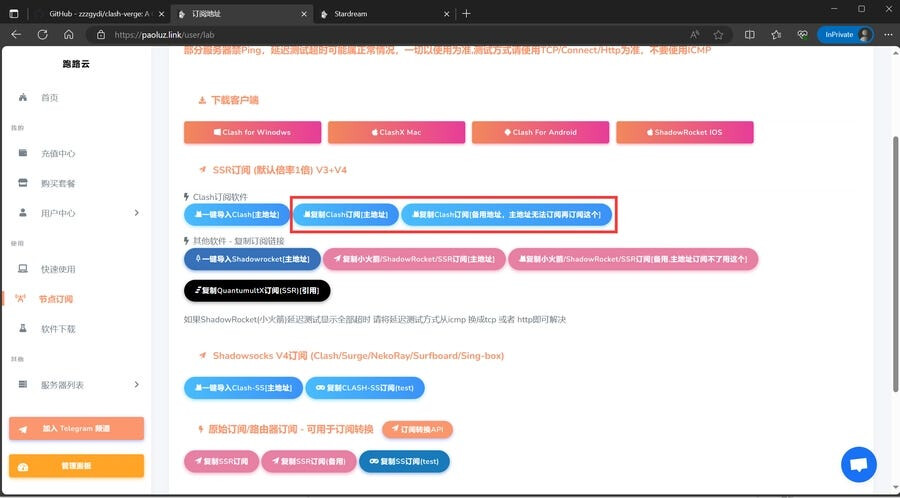
Task: Click the read aloud icon in address bar
Action: (x=695, y=34)
